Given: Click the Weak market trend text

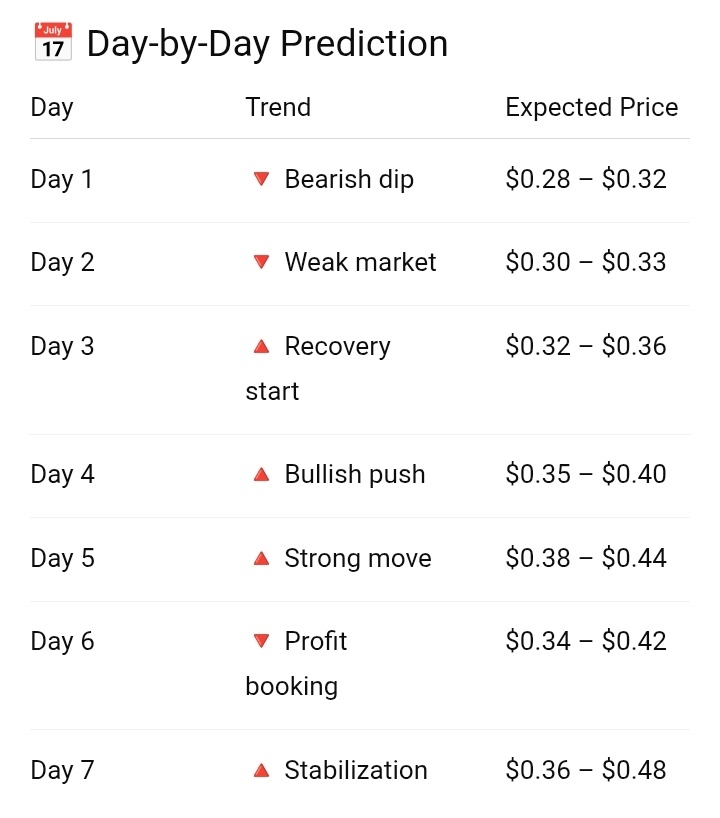Looking at the screenshot, I should coord(360,262).
